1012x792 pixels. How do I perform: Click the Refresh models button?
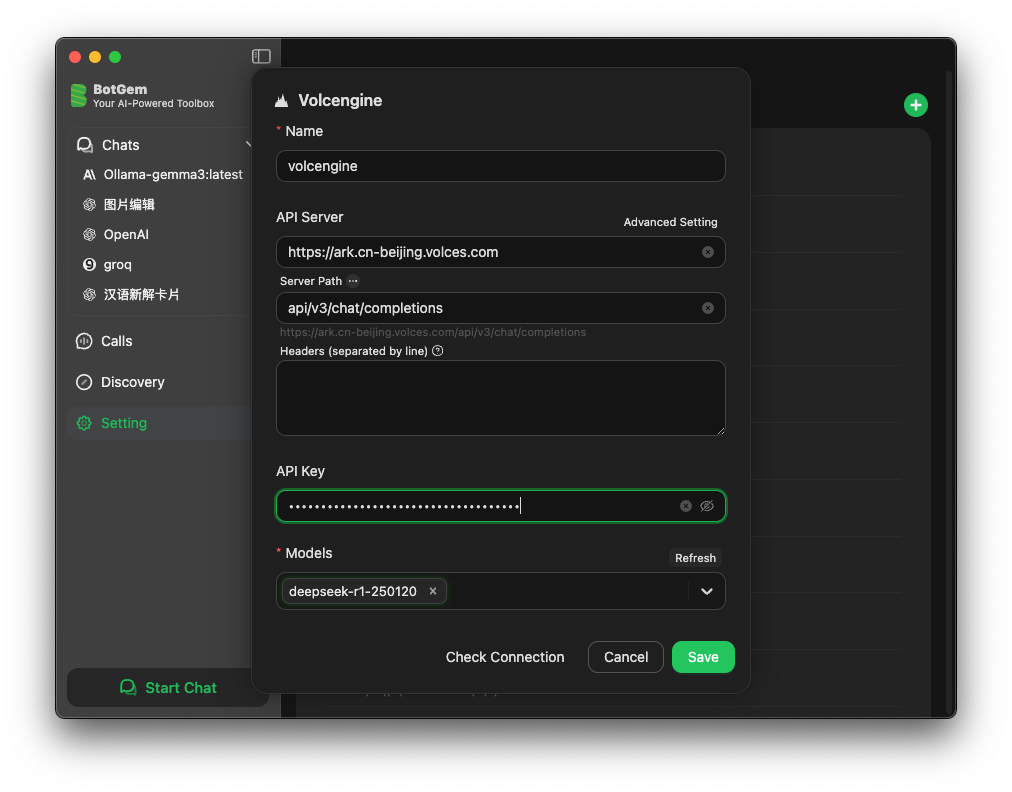click(x=695, y=558)
